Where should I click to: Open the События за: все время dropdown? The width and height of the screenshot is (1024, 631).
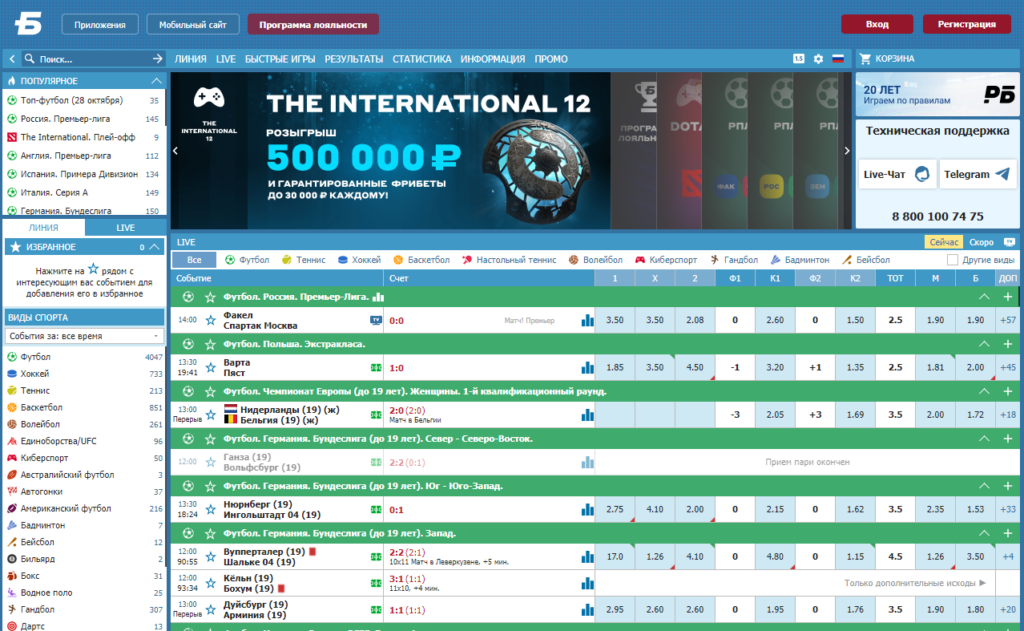tap(84, 336)
